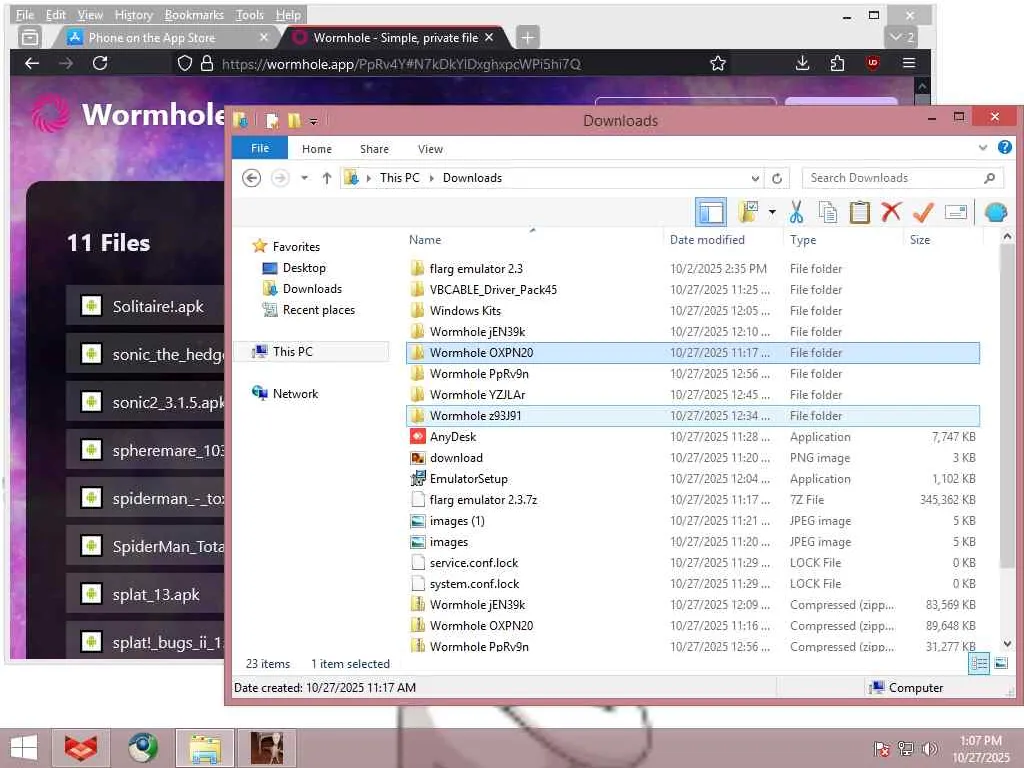The image size is (1024, 768).
Task: Open the Firefox Bookmarks menu
Action: (194, 14)
